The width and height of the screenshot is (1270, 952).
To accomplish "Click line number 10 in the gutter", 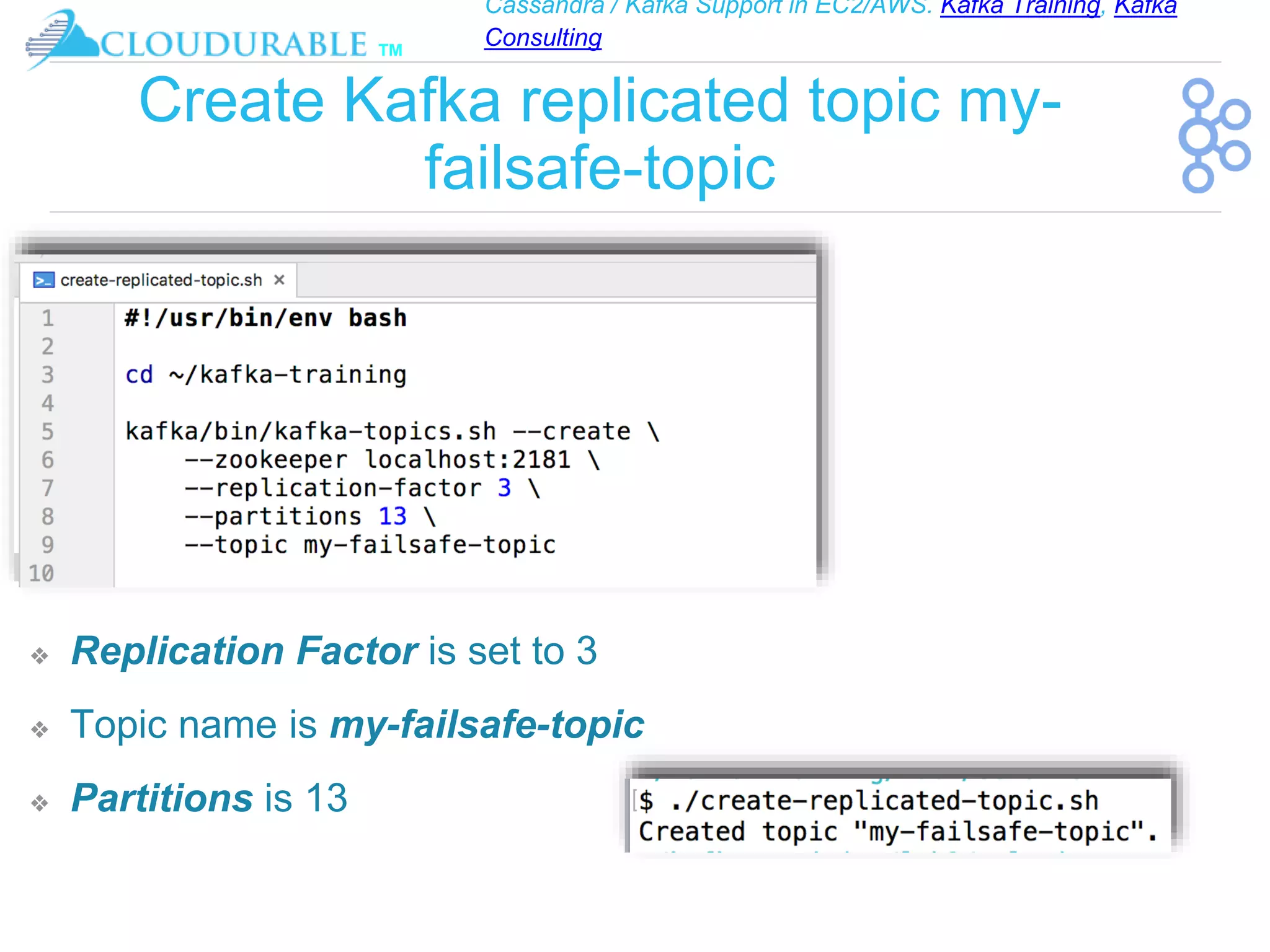I will [42, 573].
